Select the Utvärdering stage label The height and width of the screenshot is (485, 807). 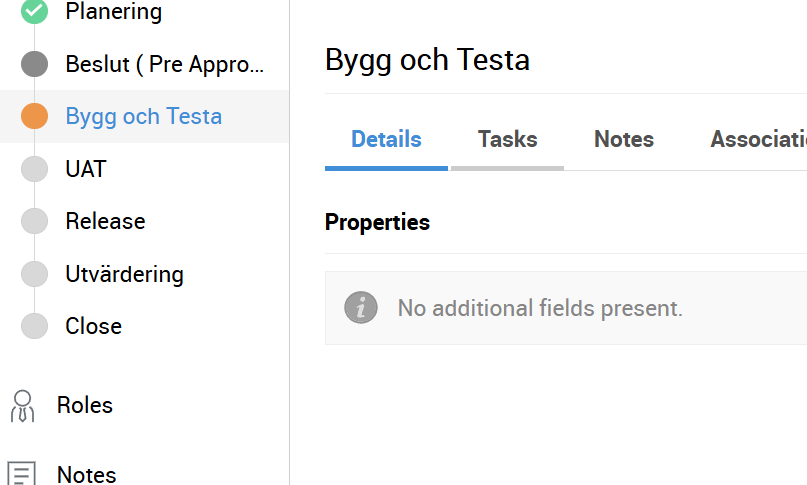click(x=124, y=274)
